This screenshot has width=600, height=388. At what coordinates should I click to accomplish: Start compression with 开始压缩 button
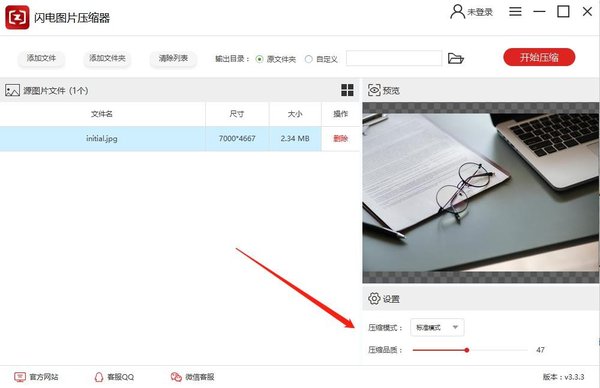tap(539, 57)
